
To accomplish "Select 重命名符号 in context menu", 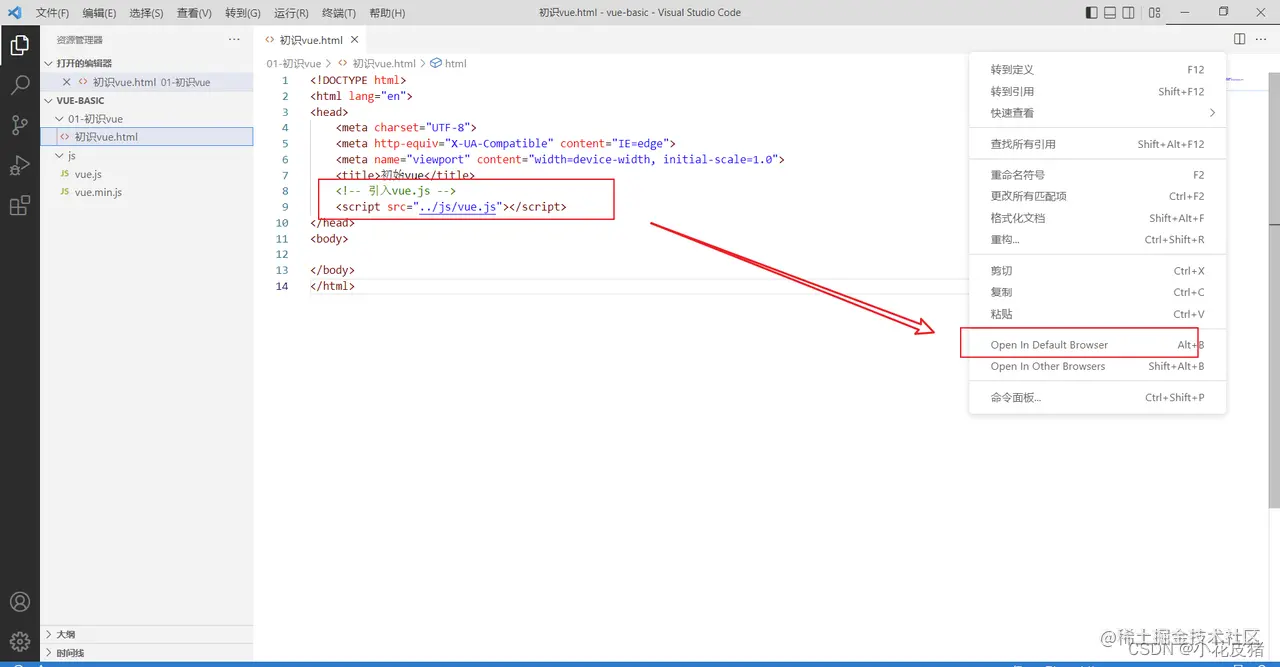I will [1097, 175].
